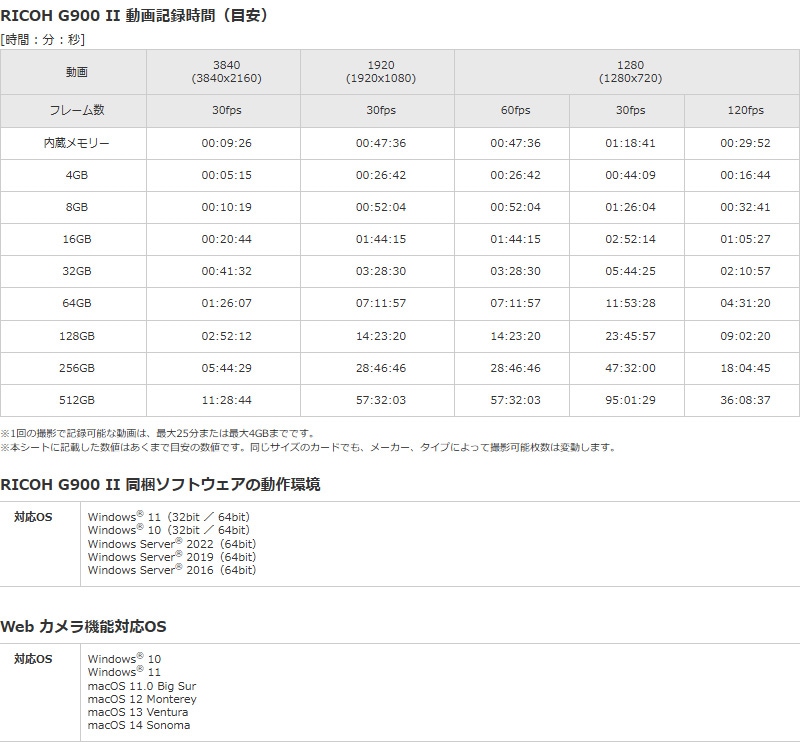Click Windows Server 2019 (64bit)

coord(172,557)
